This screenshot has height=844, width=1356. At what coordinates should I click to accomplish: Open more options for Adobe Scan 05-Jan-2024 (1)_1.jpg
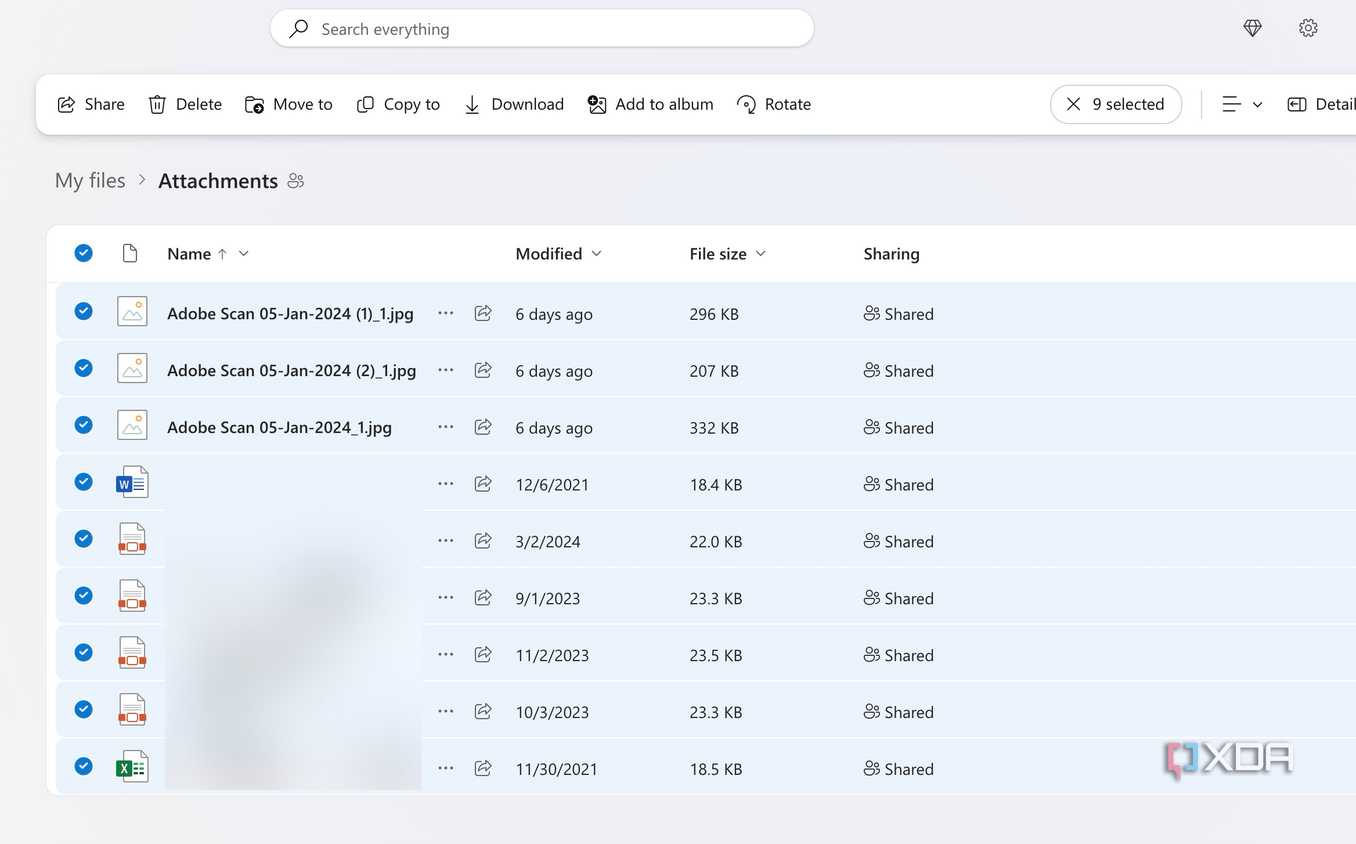coord(446,313)
